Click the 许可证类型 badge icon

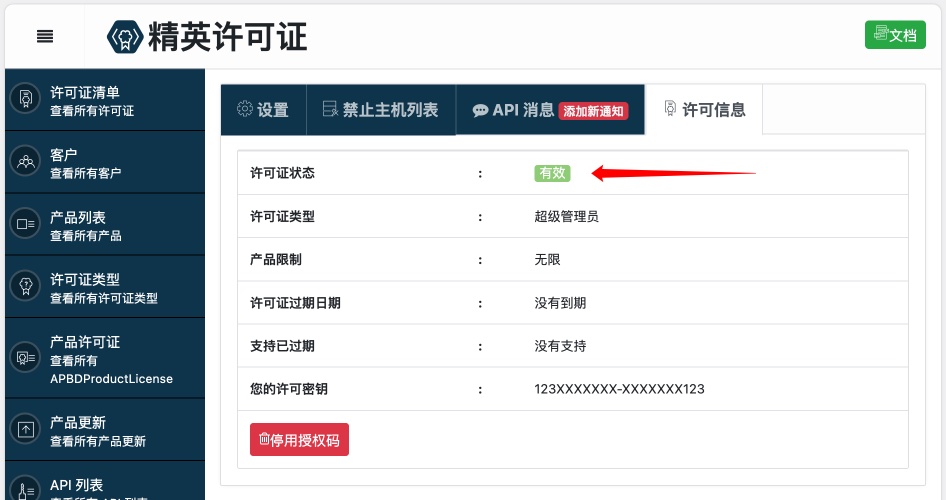pyautogui.click(x=25, y=286)
